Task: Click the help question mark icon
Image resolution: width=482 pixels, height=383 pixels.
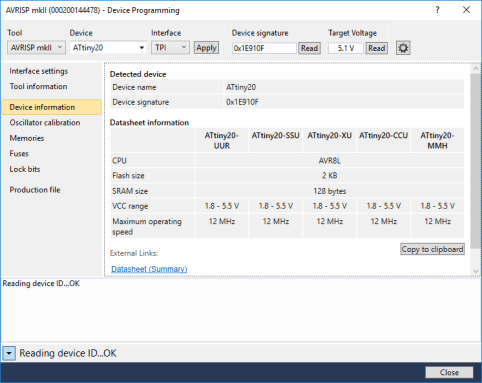Action: [437, 10]
